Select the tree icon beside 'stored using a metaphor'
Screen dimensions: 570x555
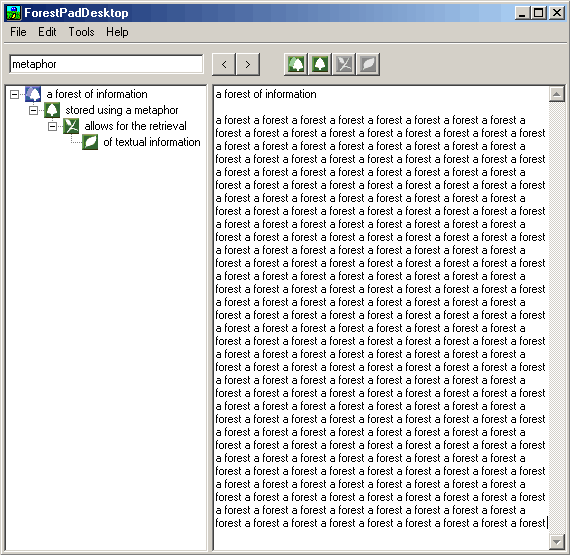[52, 110]
